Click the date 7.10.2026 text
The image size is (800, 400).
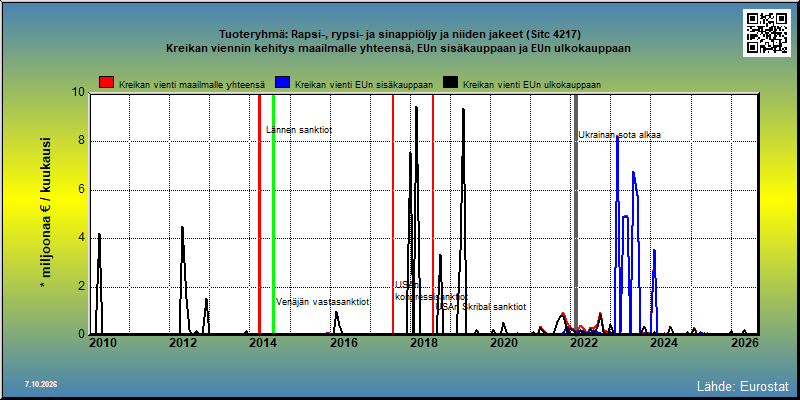40,384
